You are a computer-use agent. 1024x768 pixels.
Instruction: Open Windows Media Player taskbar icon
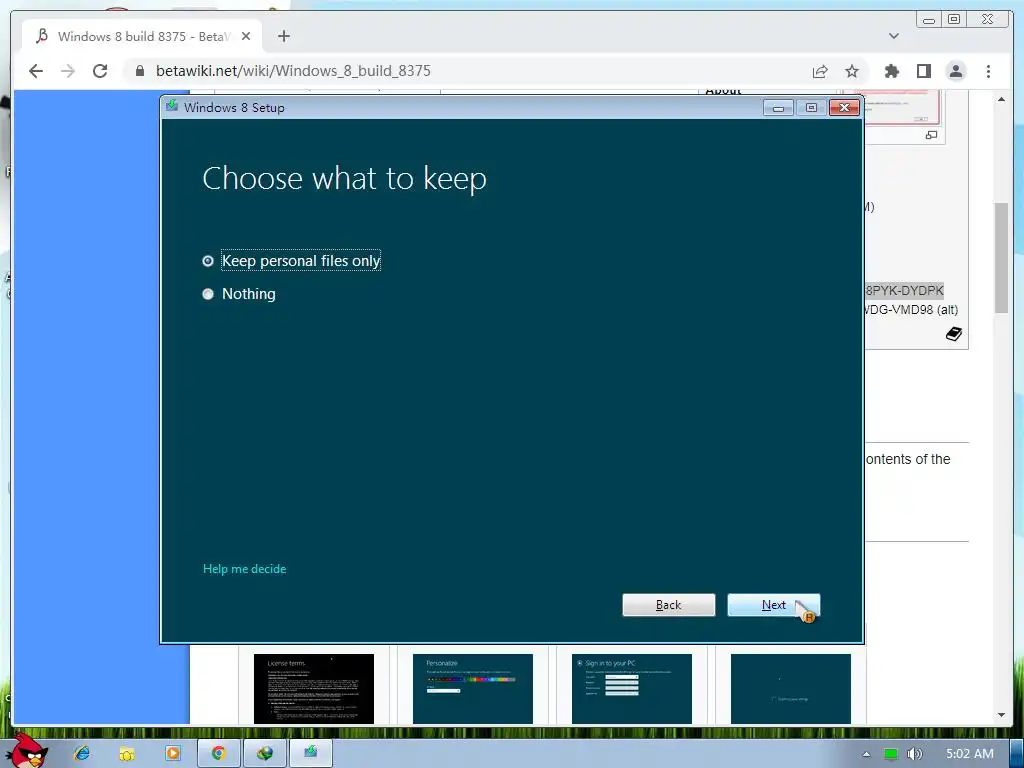pyautogui.click(x=172, y=753)
